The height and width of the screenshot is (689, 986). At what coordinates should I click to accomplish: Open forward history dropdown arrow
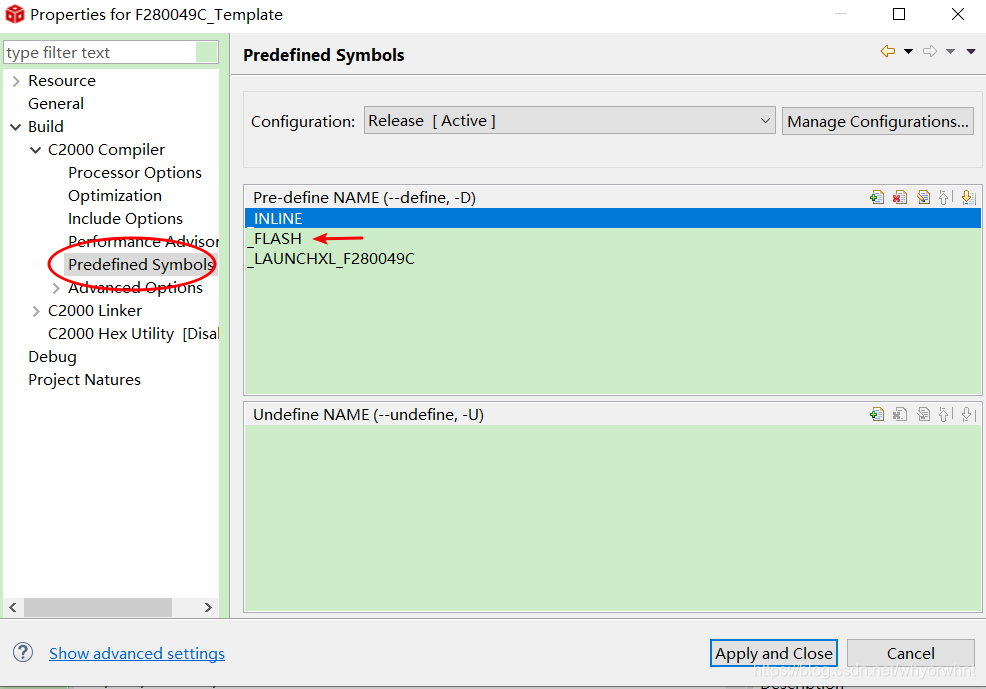point(951,52)
